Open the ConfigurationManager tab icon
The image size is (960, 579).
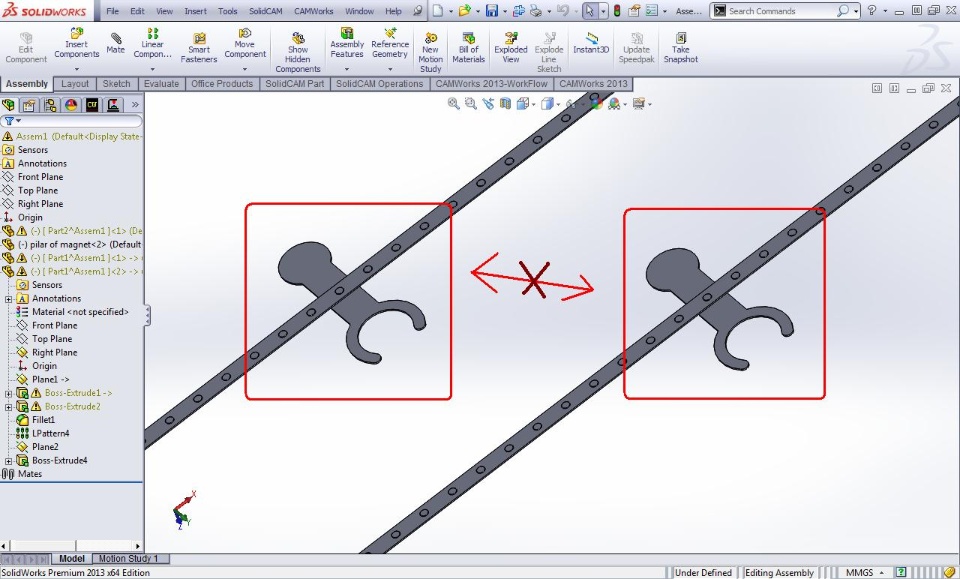click(x=50, y=105)
